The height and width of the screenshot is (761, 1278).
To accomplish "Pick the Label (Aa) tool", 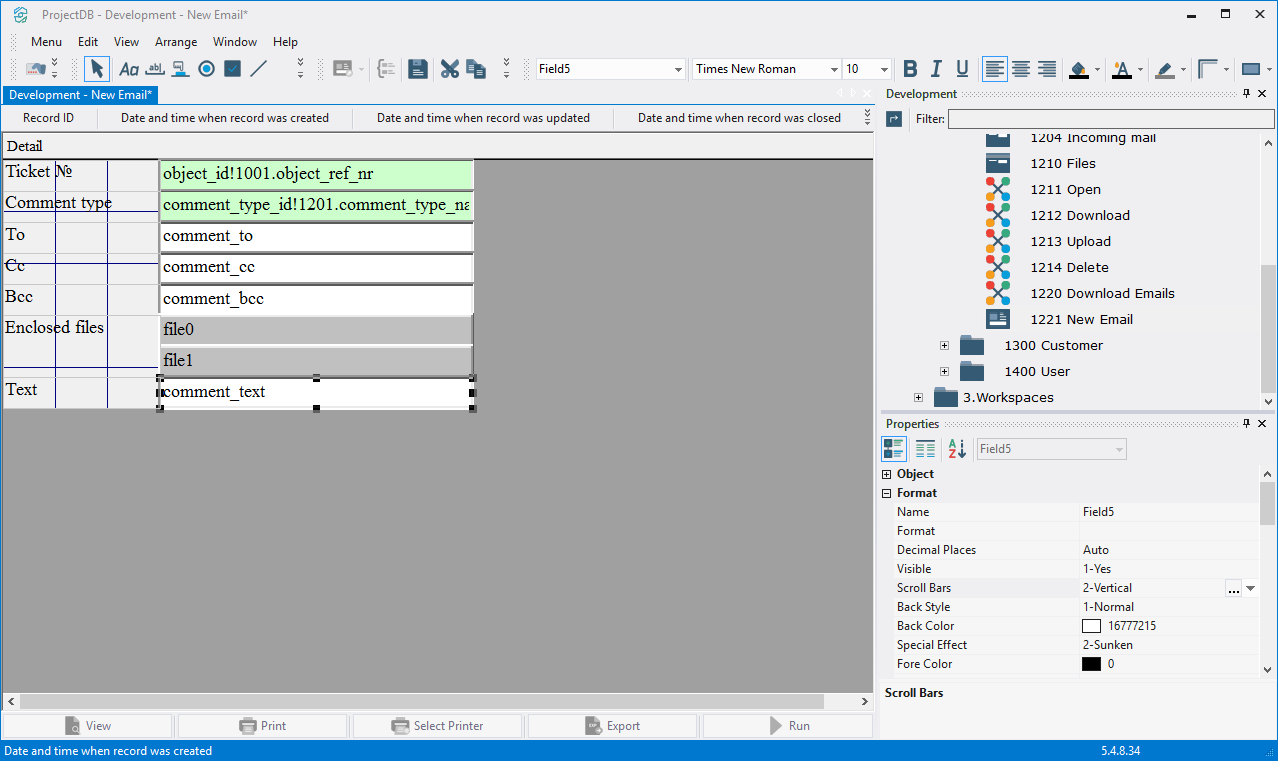I will (x=129, y=69).
